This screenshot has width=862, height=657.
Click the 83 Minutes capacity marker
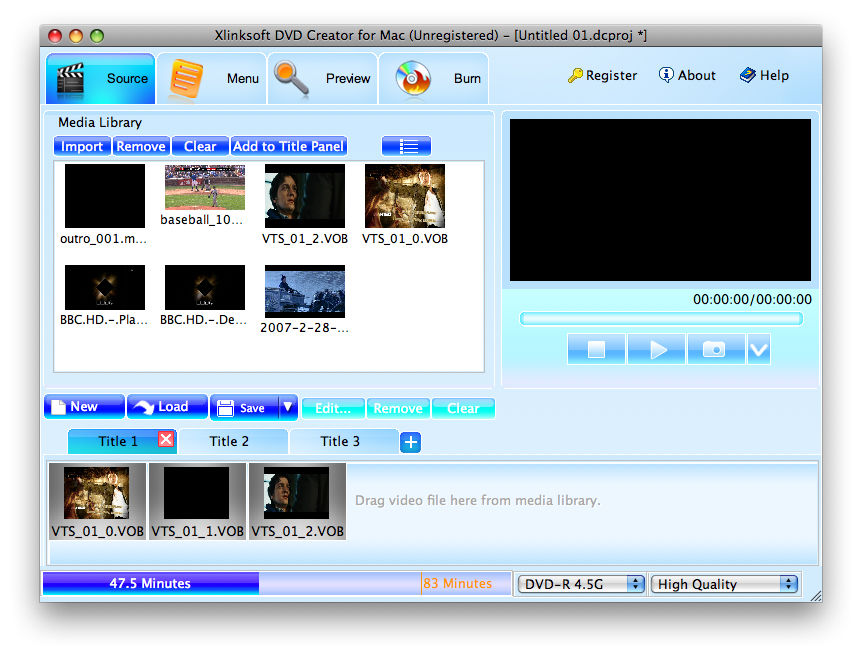coord(457,583)
